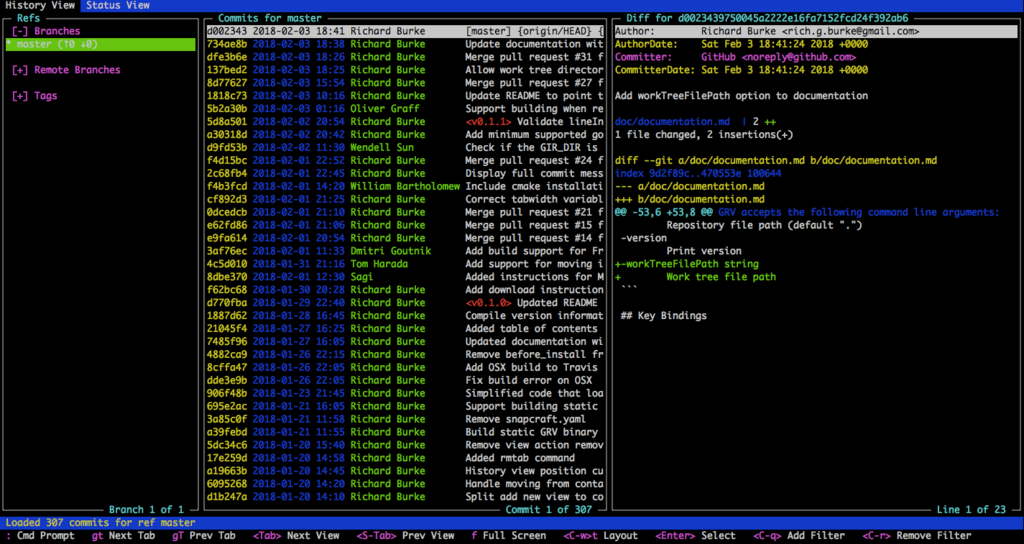This screenshot has height=544, width=1024.
Task: Select commit 5dc34c6 Remove view action
Action: click(406, 445)
